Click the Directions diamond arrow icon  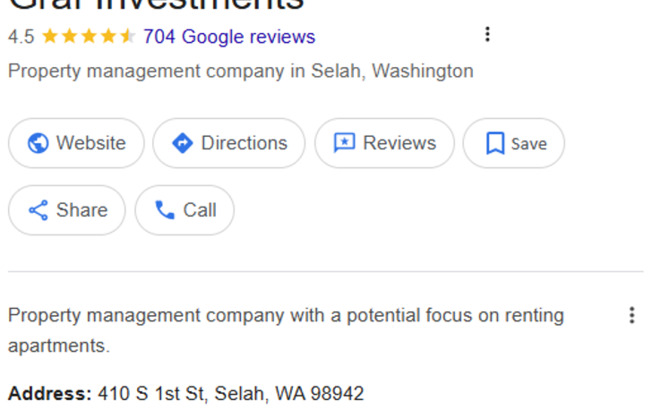pyautogui.click(x=182, y=143)
